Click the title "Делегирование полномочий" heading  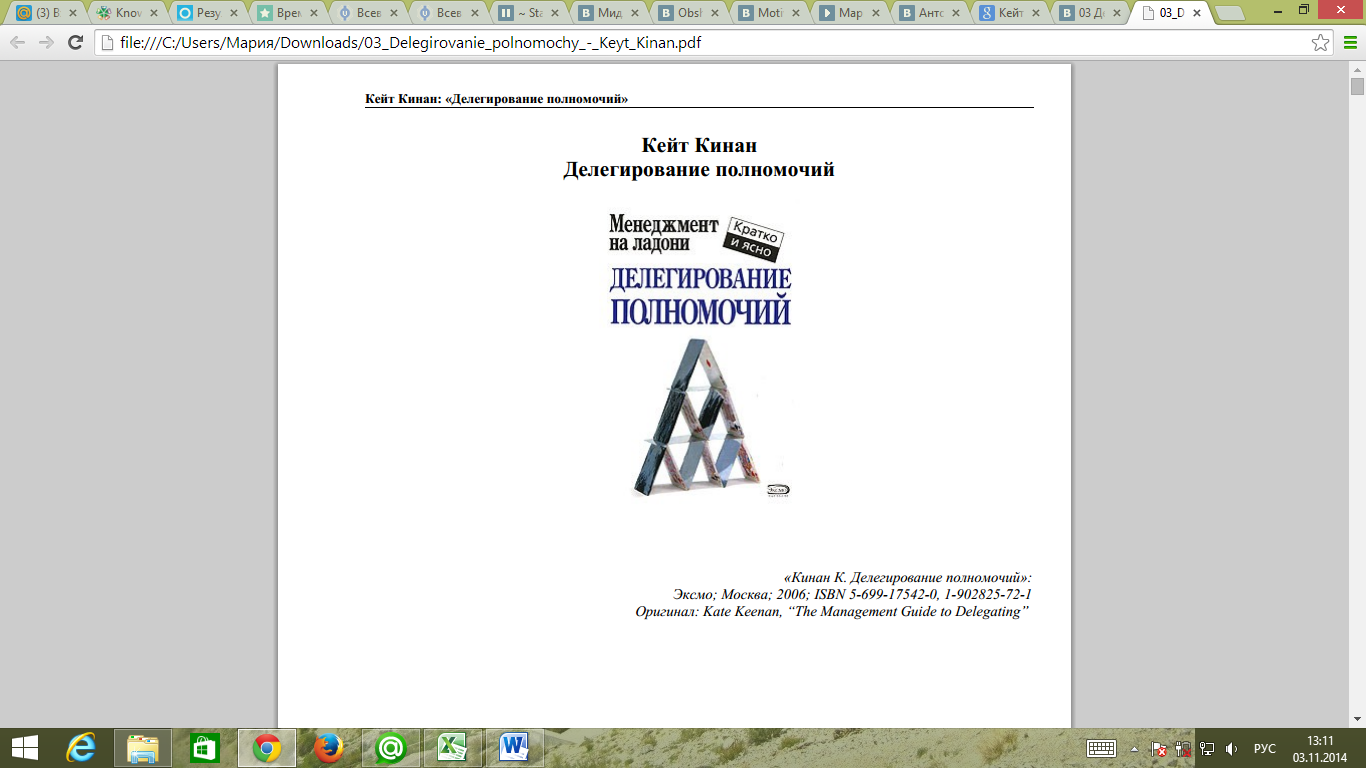tap(699, 170)
